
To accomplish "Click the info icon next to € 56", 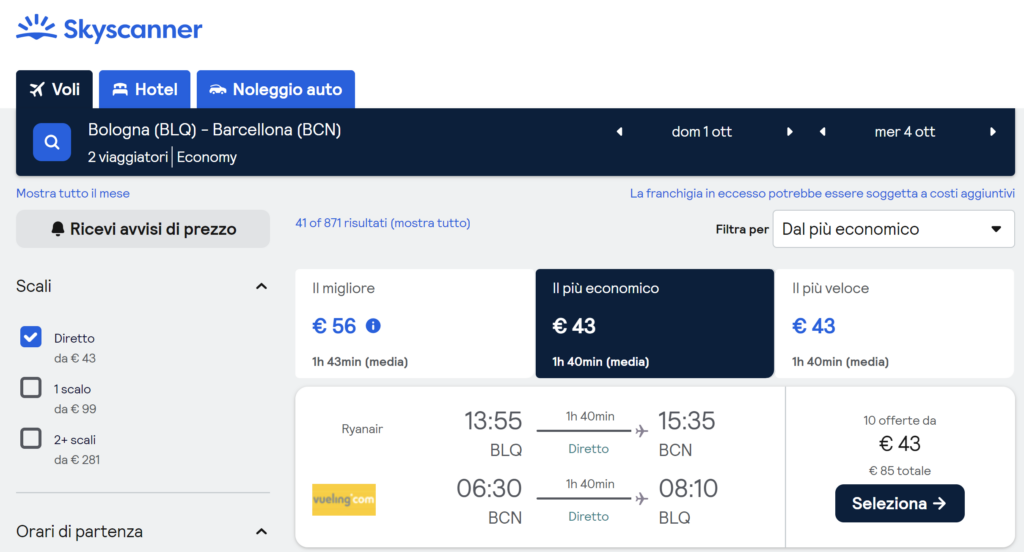I will tap(373, 326).
